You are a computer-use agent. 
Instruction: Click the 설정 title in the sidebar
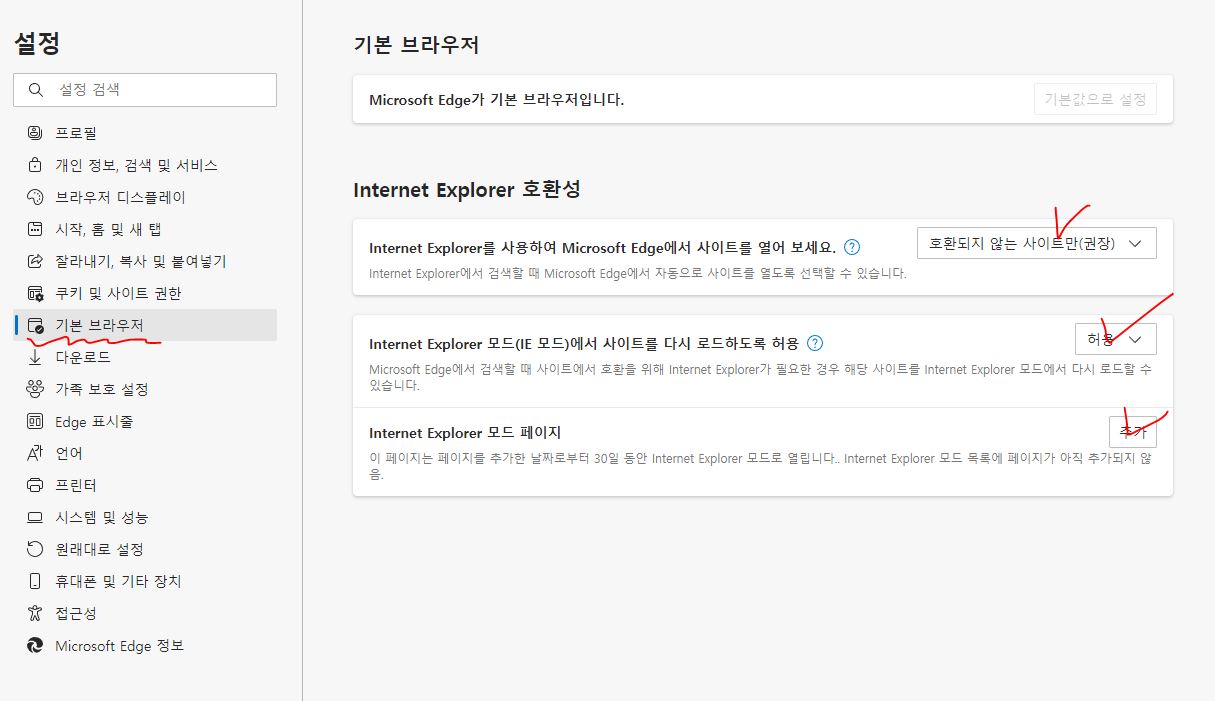tap(37, 43)
